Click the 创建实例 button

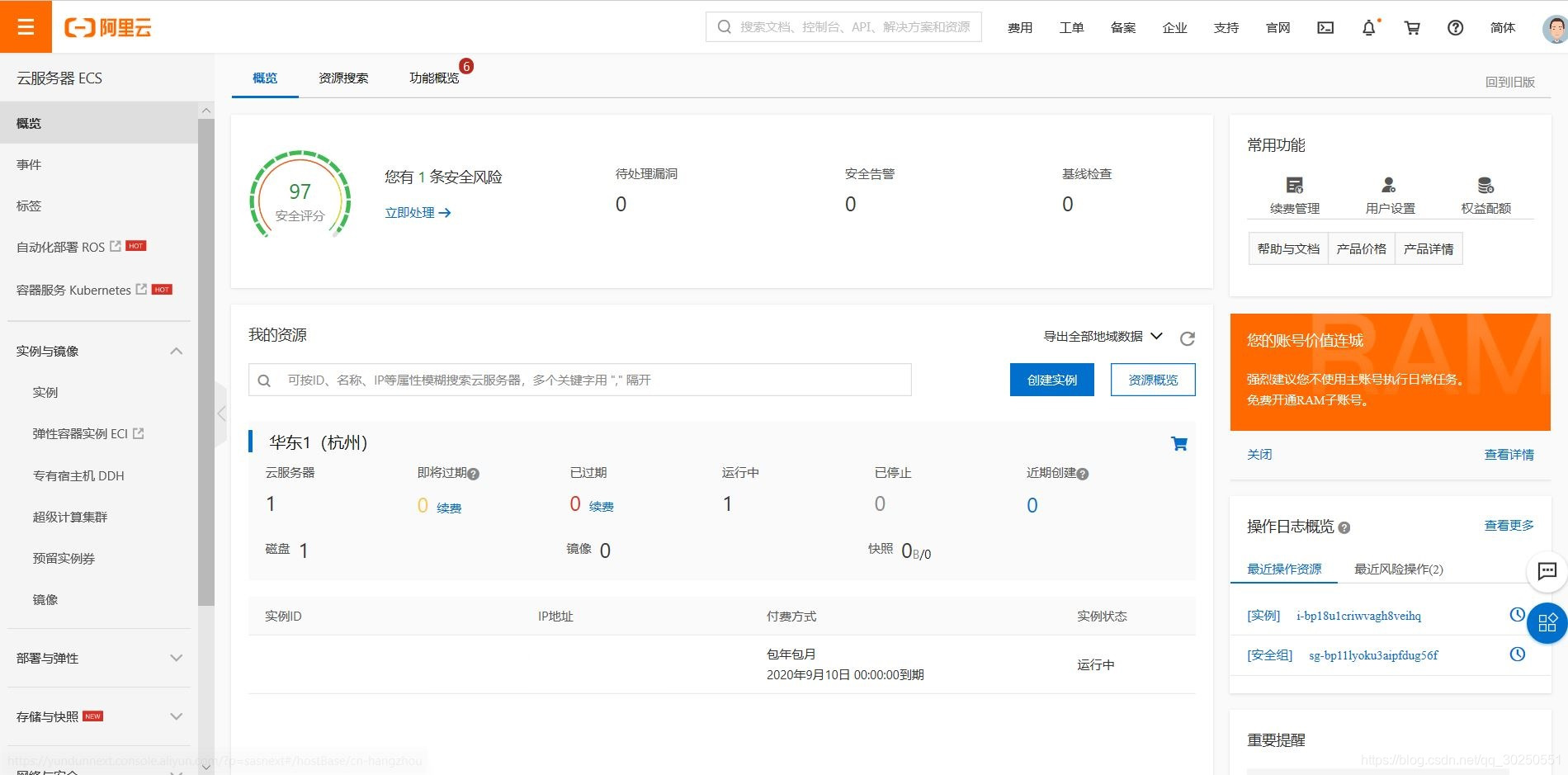click(1052, 380)
